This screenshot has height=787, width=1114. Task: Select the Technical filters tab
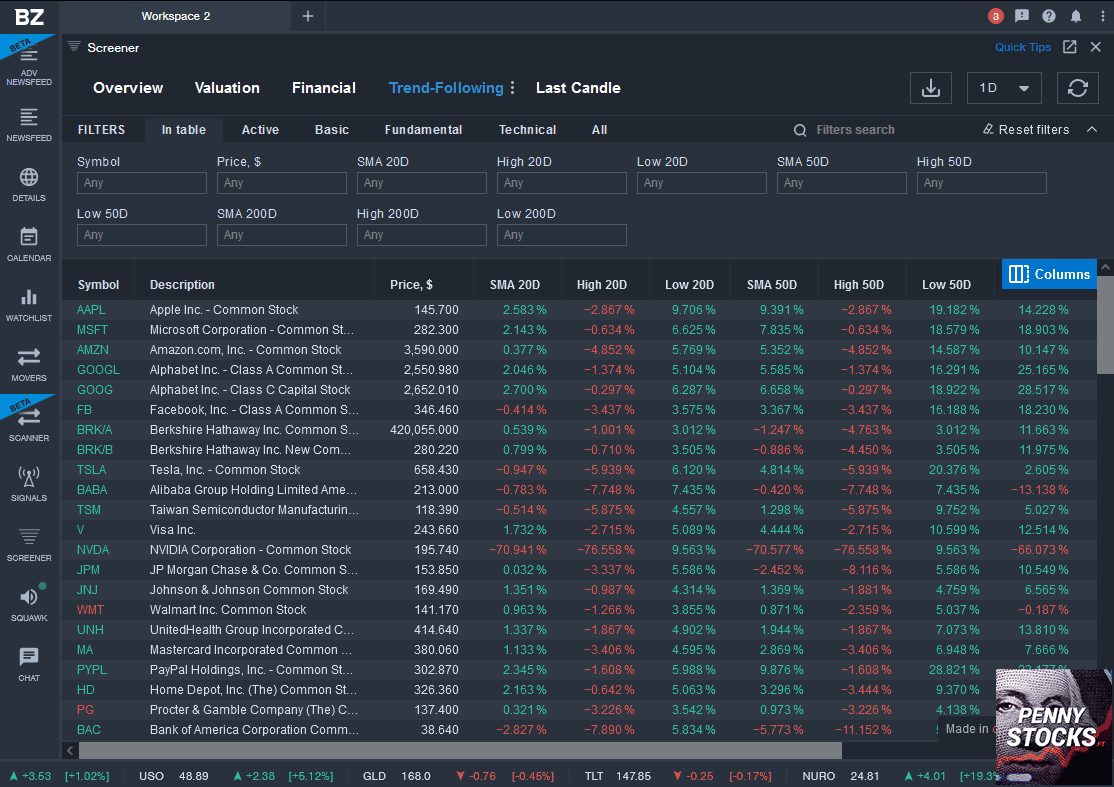click(527, 130)
